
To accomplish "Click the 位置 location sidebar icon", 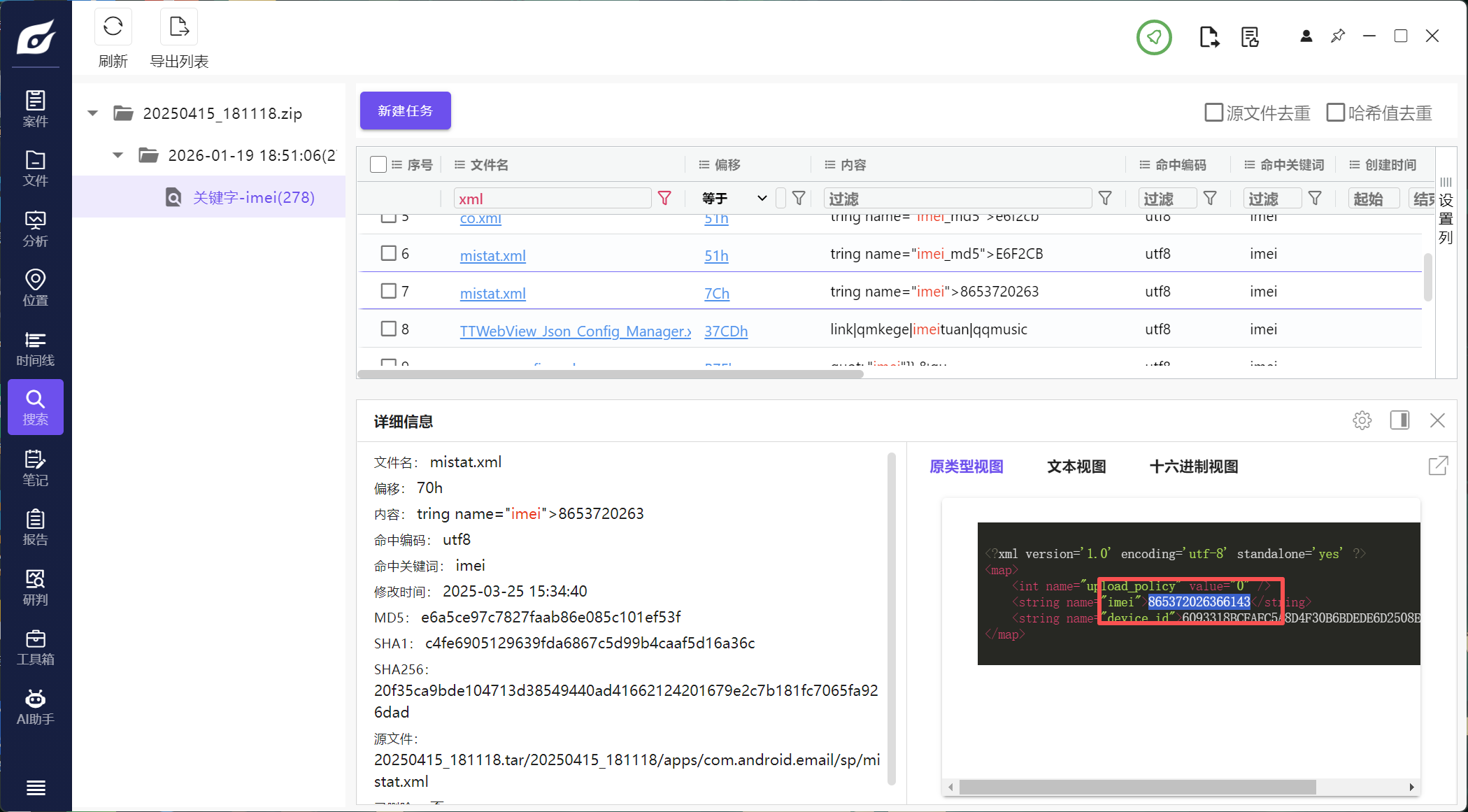I will point(35,288).
